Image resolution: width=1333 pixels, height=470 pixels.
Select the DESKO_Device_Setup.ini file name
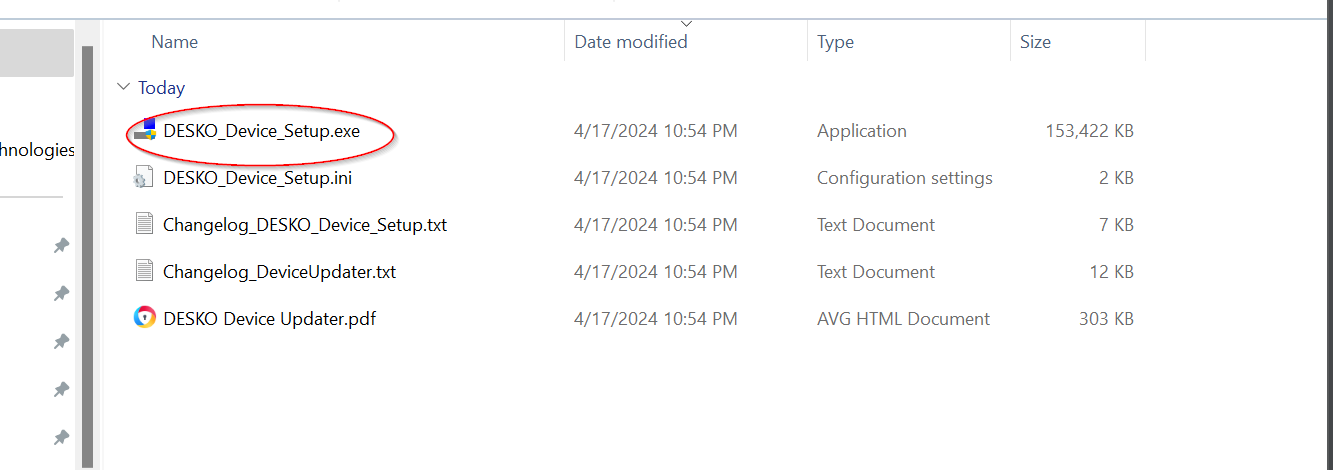[x=257, y=178]
